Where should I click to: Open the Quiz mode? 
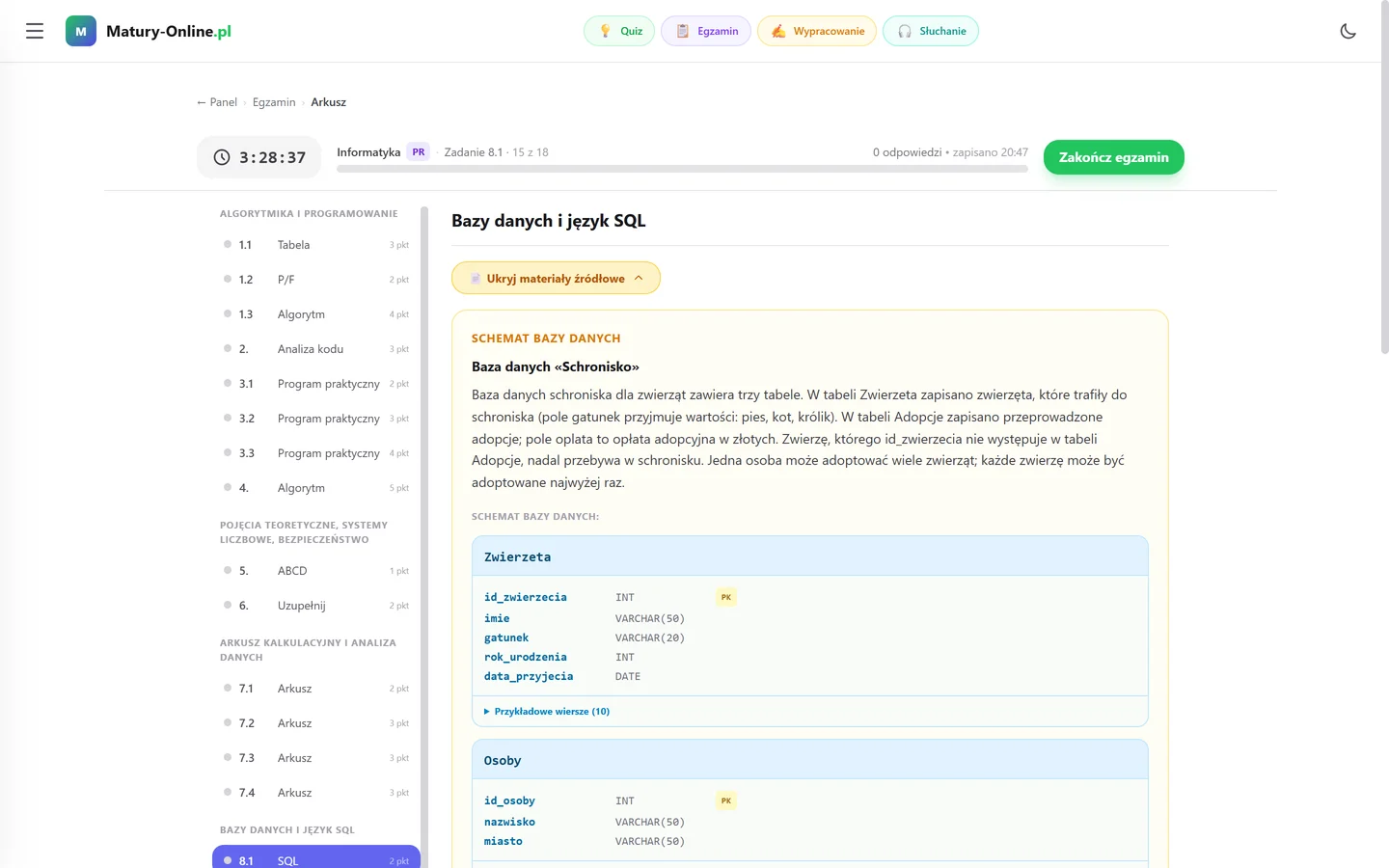[619, 31]
